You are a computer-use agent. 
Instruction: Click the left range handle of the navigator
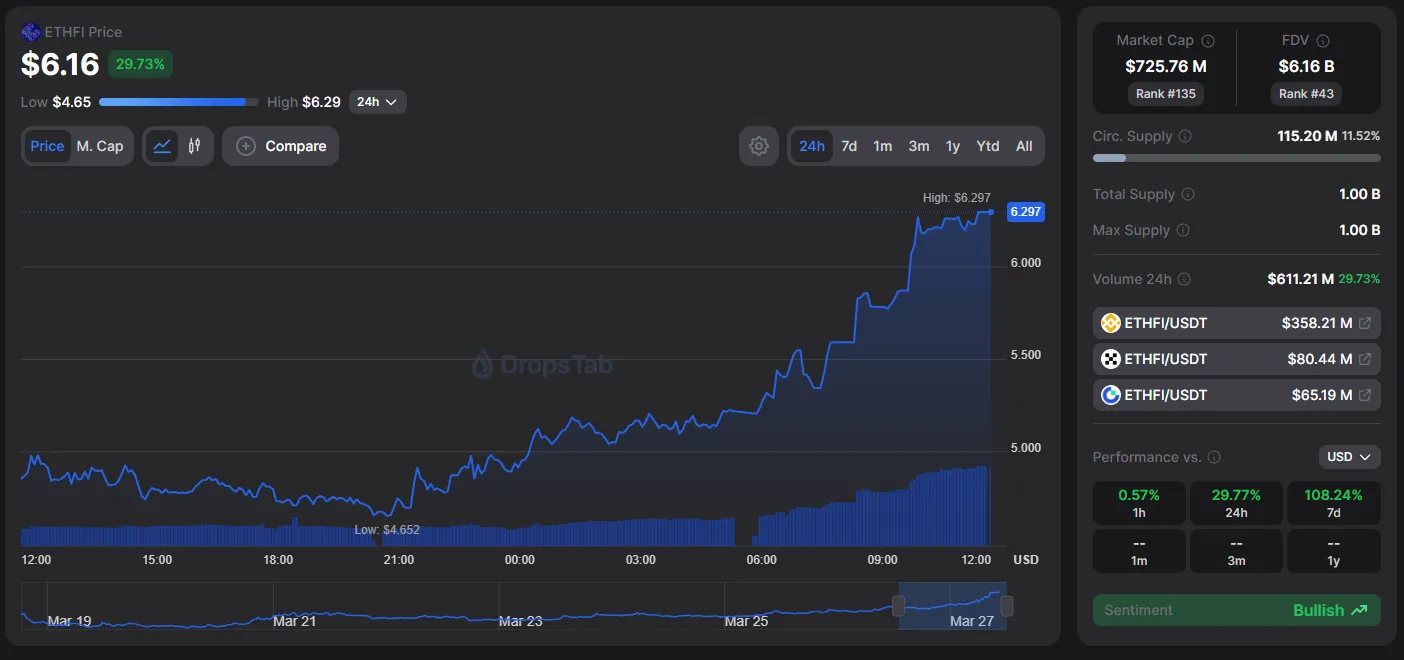pos(899,606)
